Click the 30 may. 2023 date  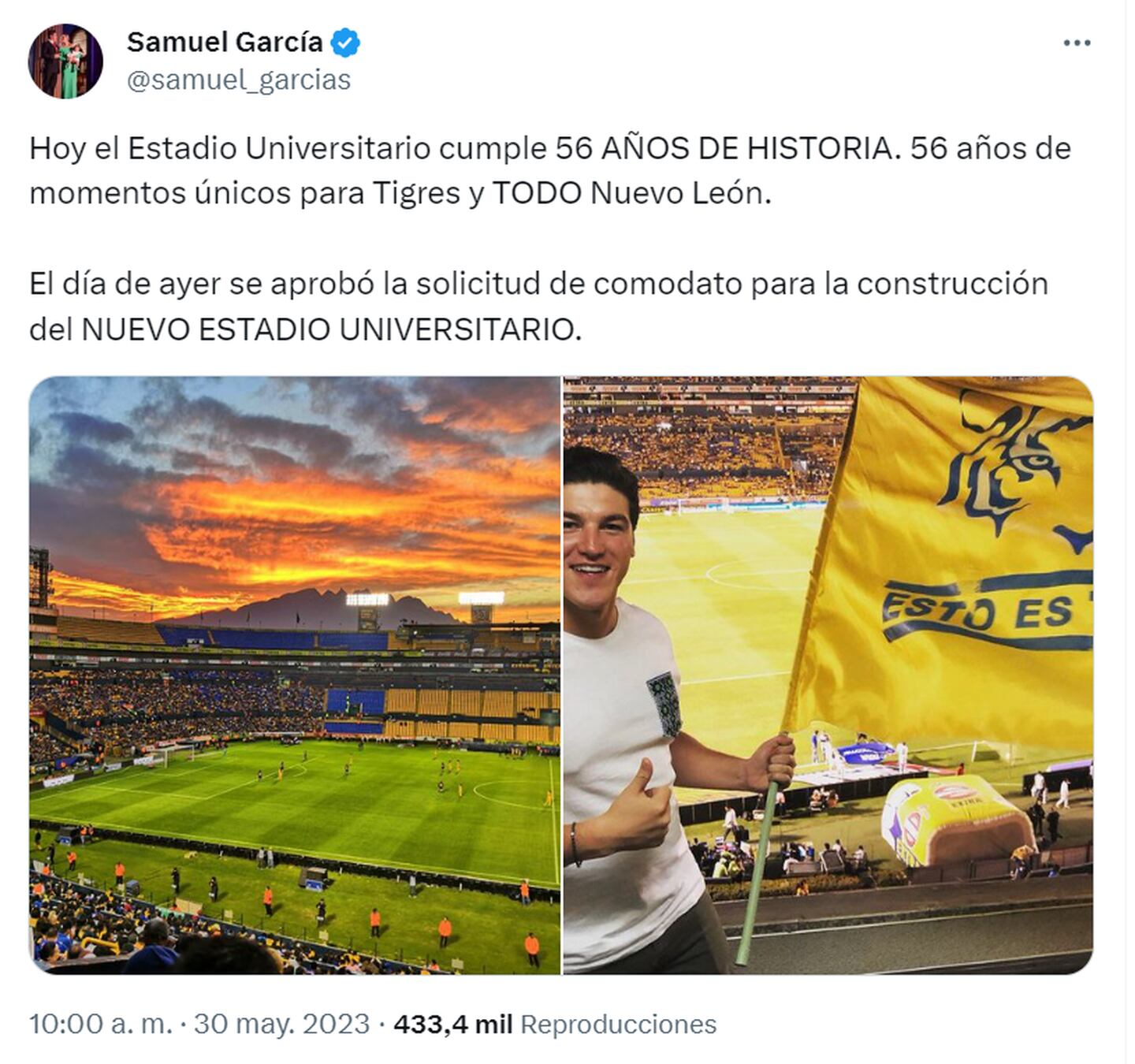(281, 1024)
